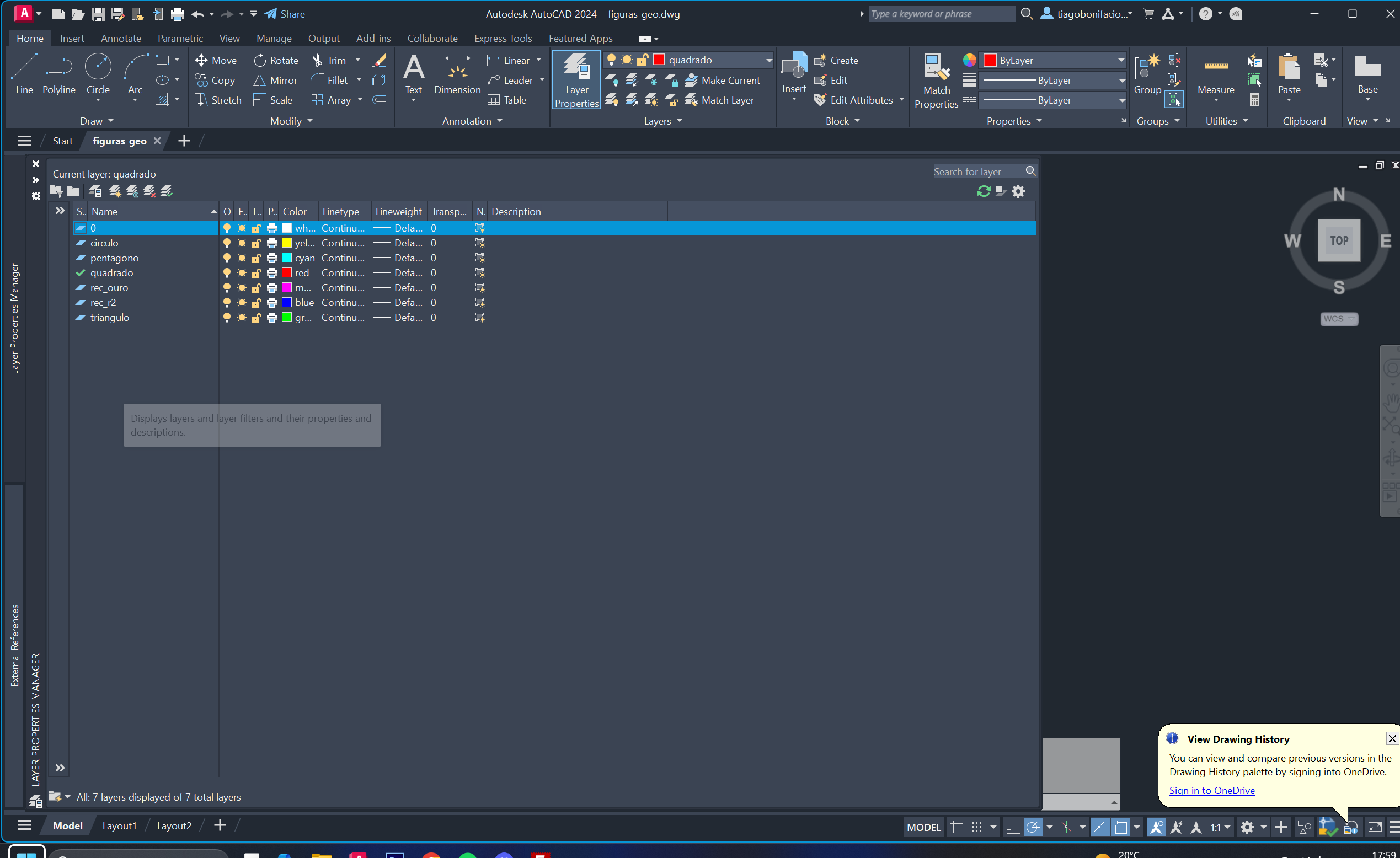Click the red color swatch of quadrado
Image resolution: width=1400 pixels, height=858 pixels.
(x=287, y=272)
